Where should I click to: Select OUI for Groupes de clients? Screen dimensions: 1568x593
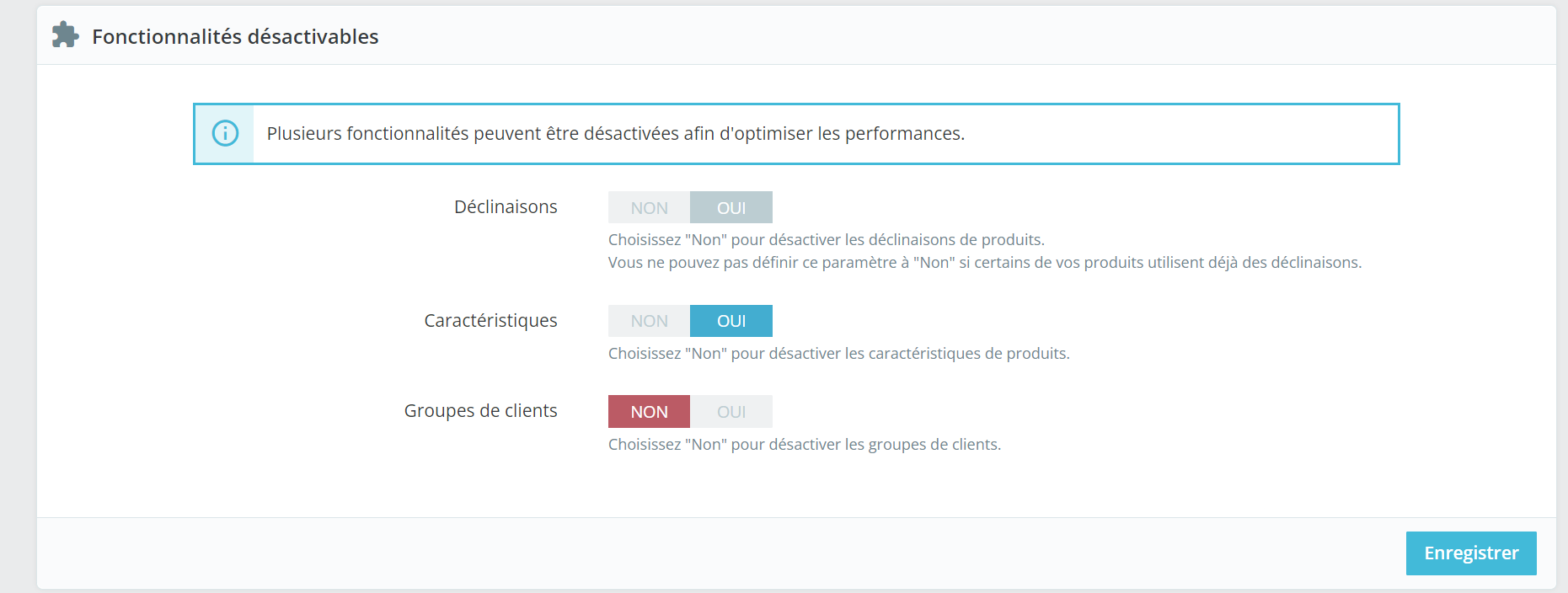tap(731, 412)
